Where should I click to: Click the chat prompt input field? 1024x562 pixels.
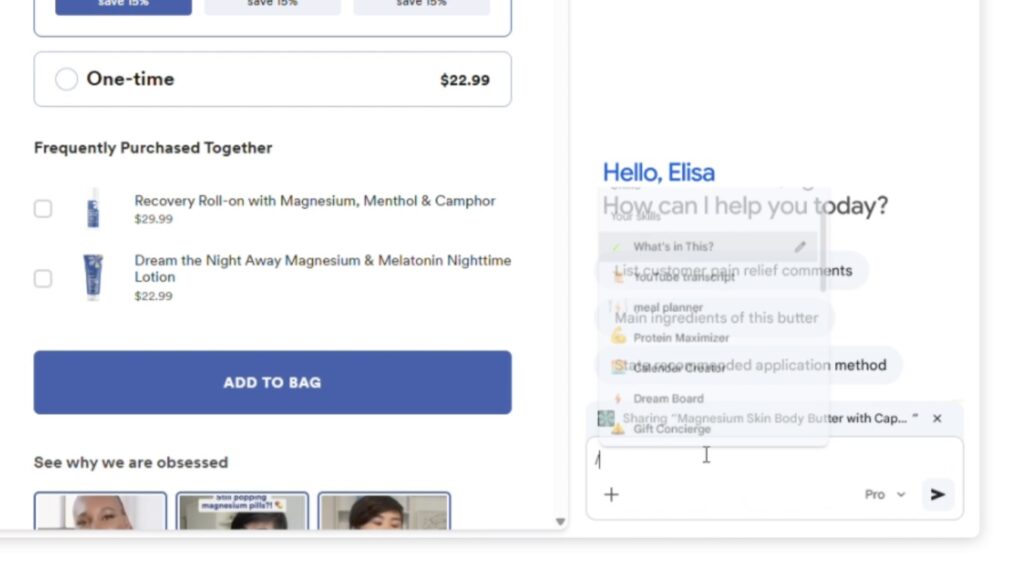tap(774, 459)
